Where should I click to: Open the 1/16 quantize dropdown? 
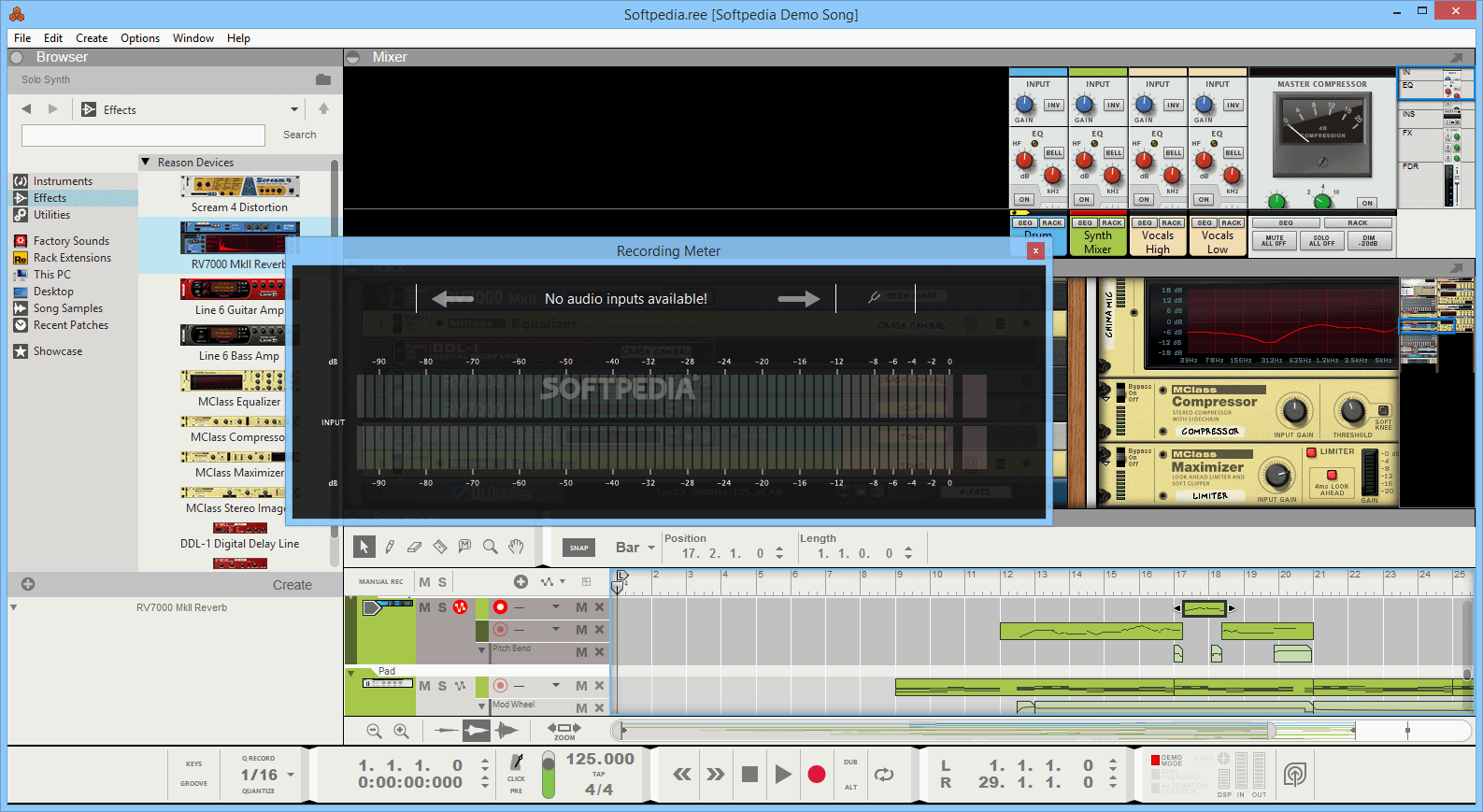click(x=291, y=775)
